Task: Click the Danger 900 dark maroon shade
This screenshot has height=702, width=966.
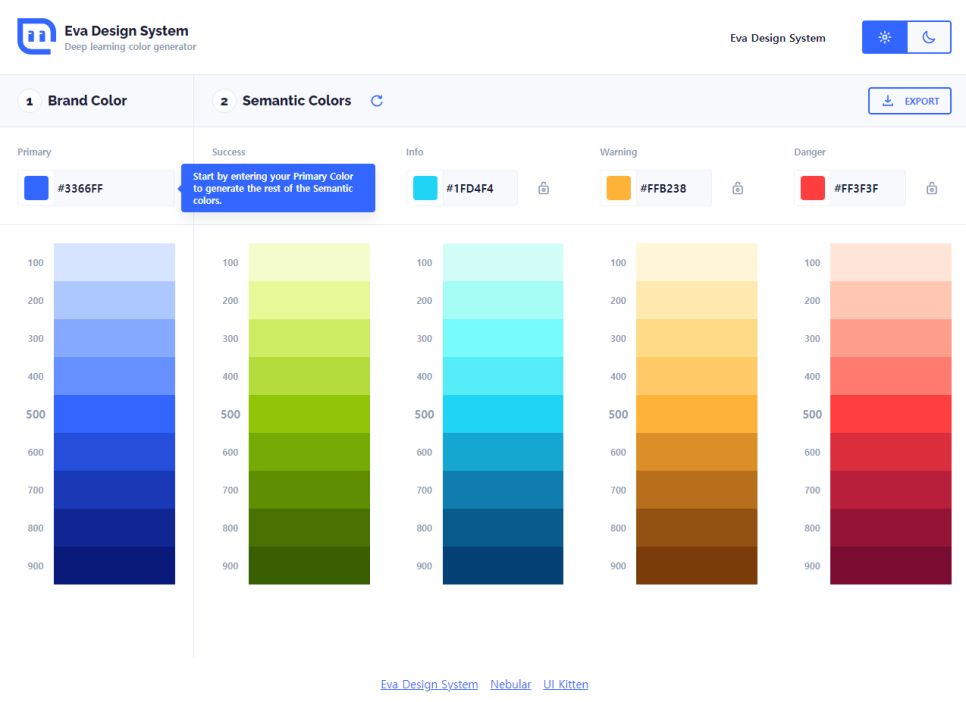Action: (891, 566)
